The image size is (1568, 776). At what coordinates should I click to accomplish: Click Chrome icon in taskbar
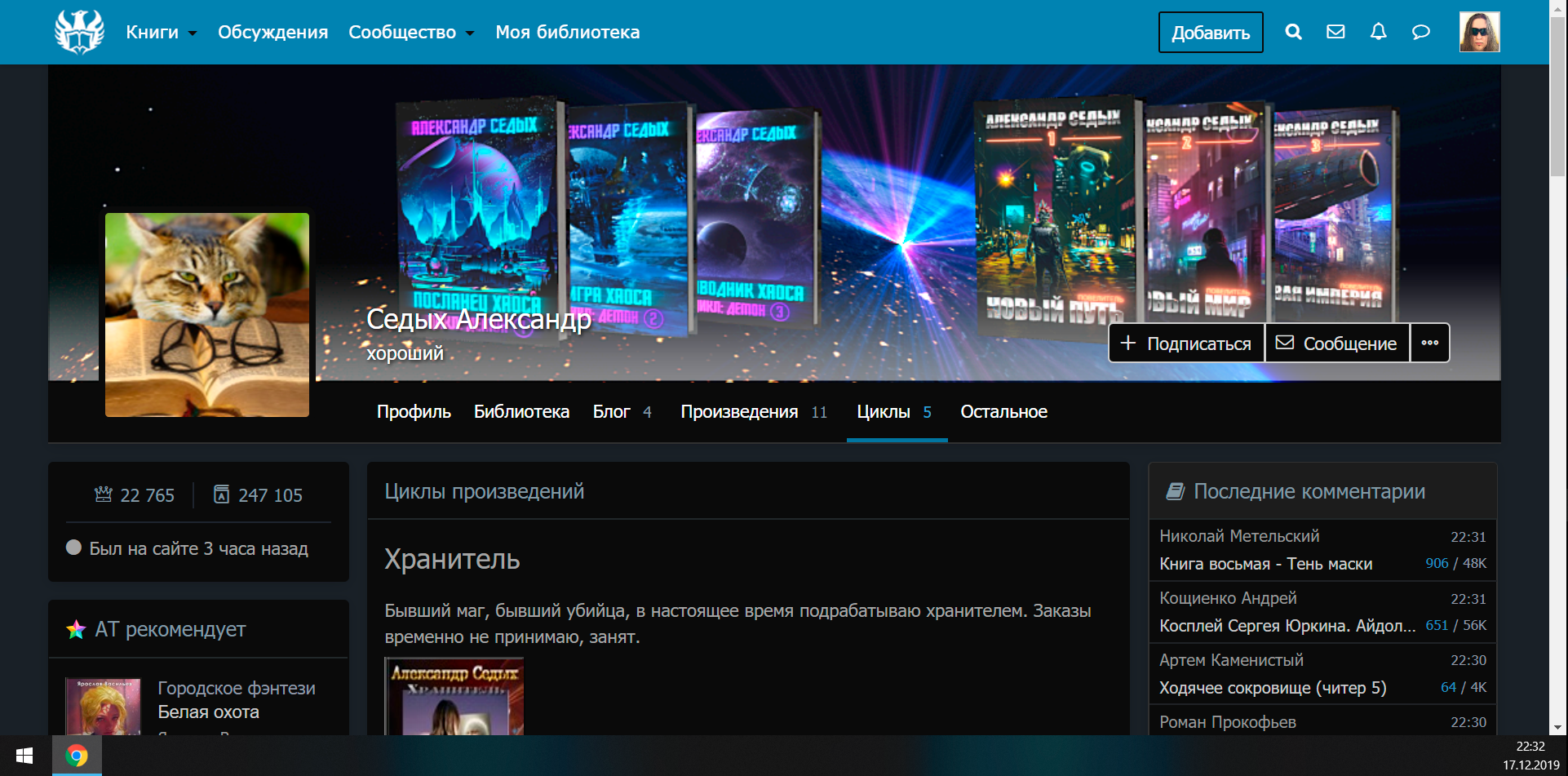[x=77, y=756]
